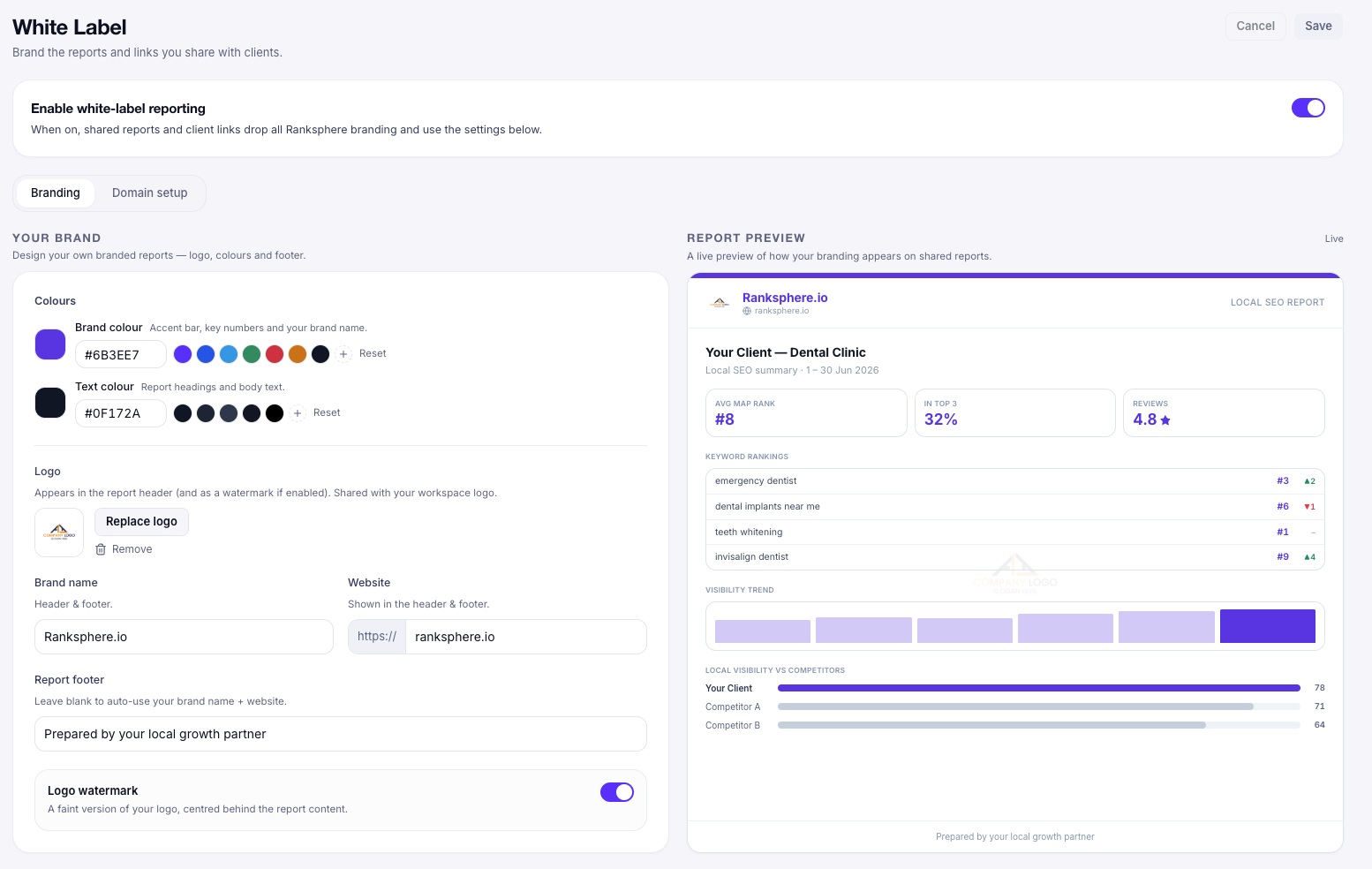The width and height of the screenshot is (1372, 869).
Task: Reset the text colour
Action: (327, 413)
